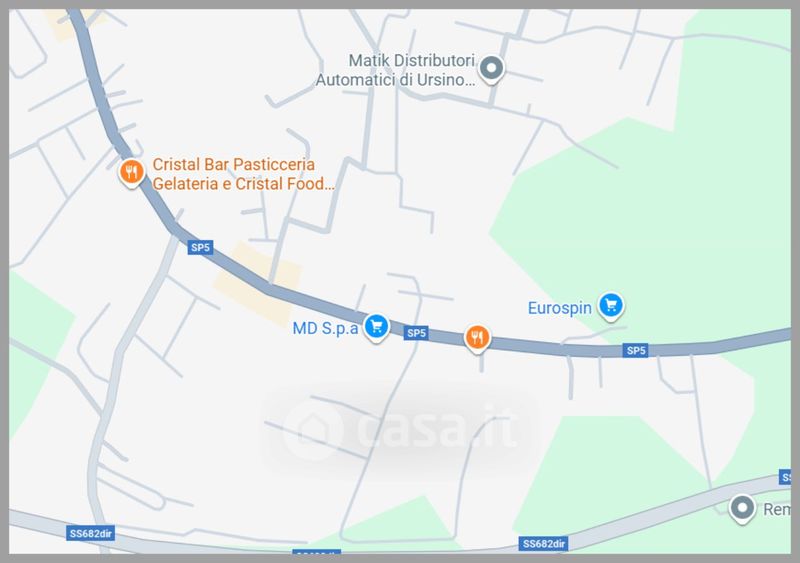This screenshot has width=800, height=563.
Task: Click the SP5 road badge near Cristal Bar
Action: click(200, 248)
